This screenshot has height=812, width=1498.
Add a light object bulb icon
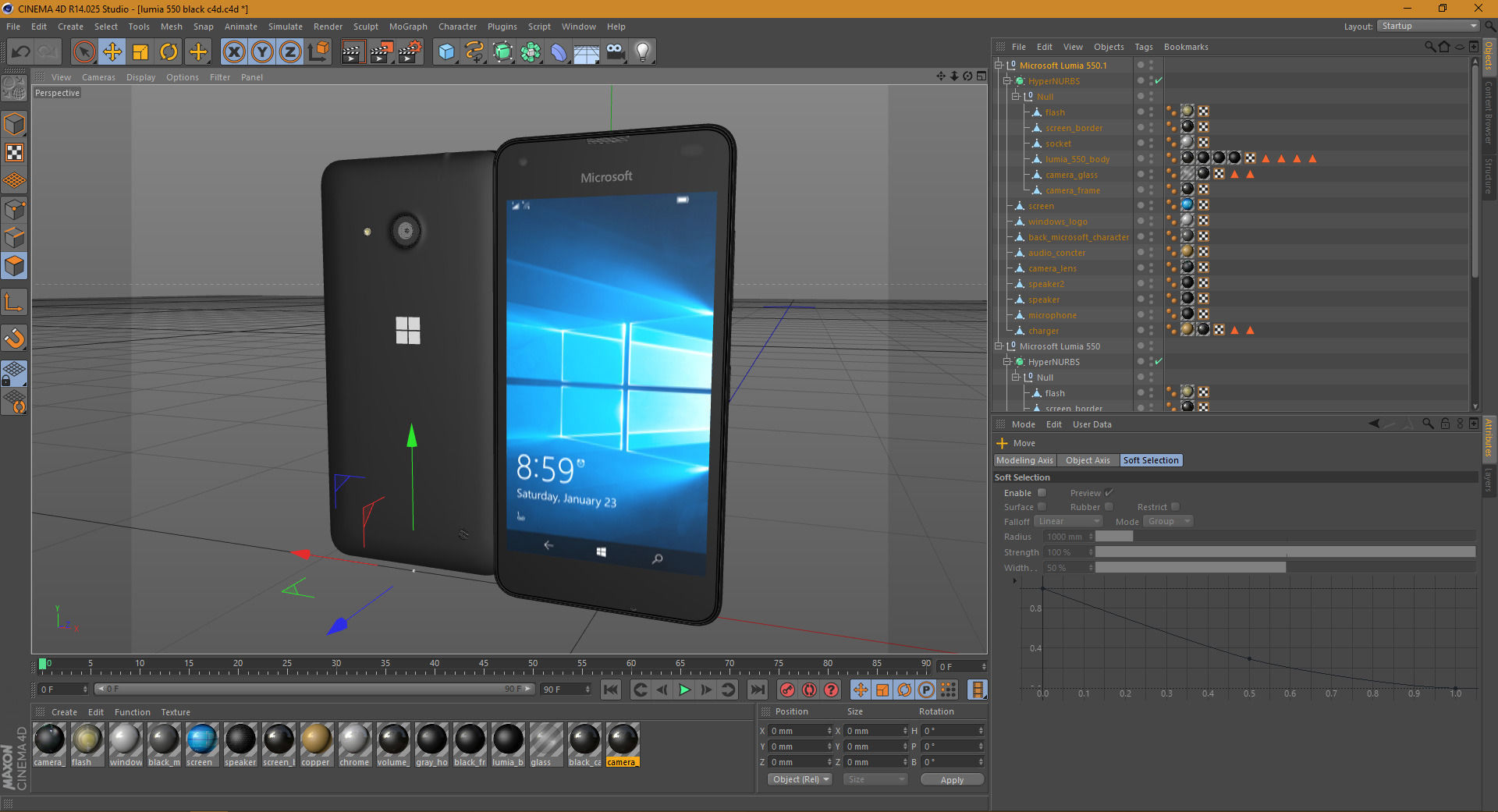642,52
